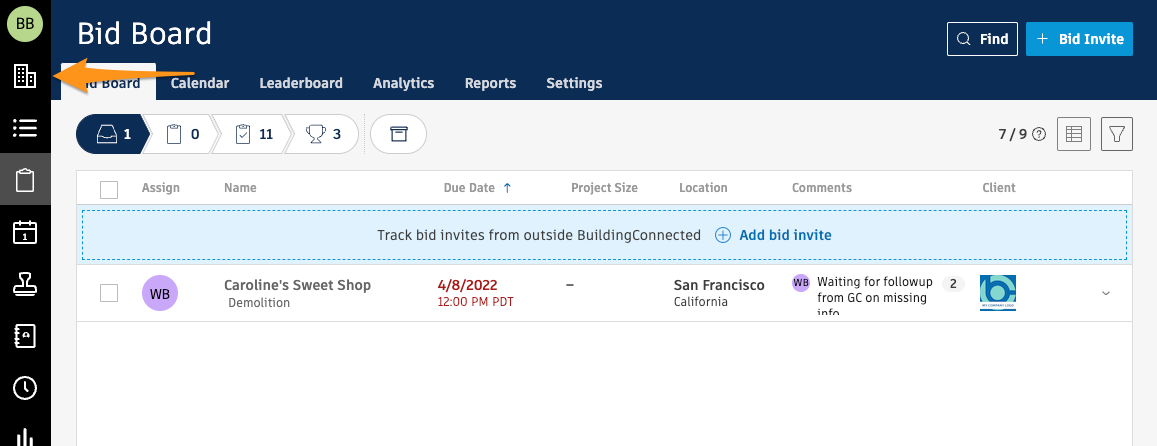This screenshot has width=1157, height=446.
Task: Select Caroline's Sweet Shop row checkbox
Action: [x=110, y=293]
